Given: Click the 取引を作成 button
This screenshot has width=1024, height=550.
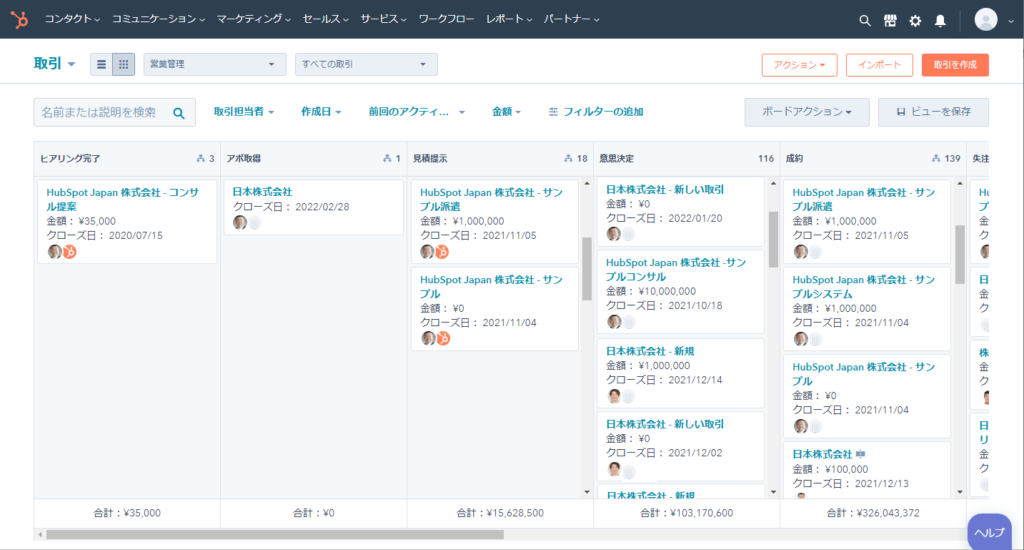Looking at the screenshot, I should (954, 65).
